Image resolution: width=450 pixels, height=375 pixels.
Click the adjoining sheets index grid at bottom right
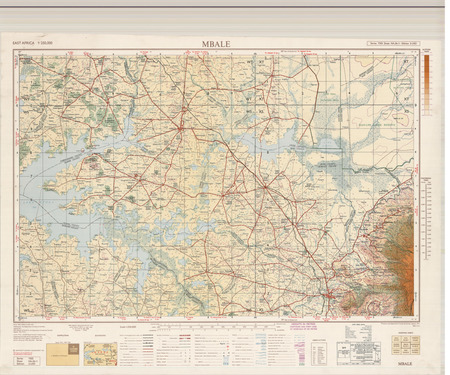[x=405, y=345]
